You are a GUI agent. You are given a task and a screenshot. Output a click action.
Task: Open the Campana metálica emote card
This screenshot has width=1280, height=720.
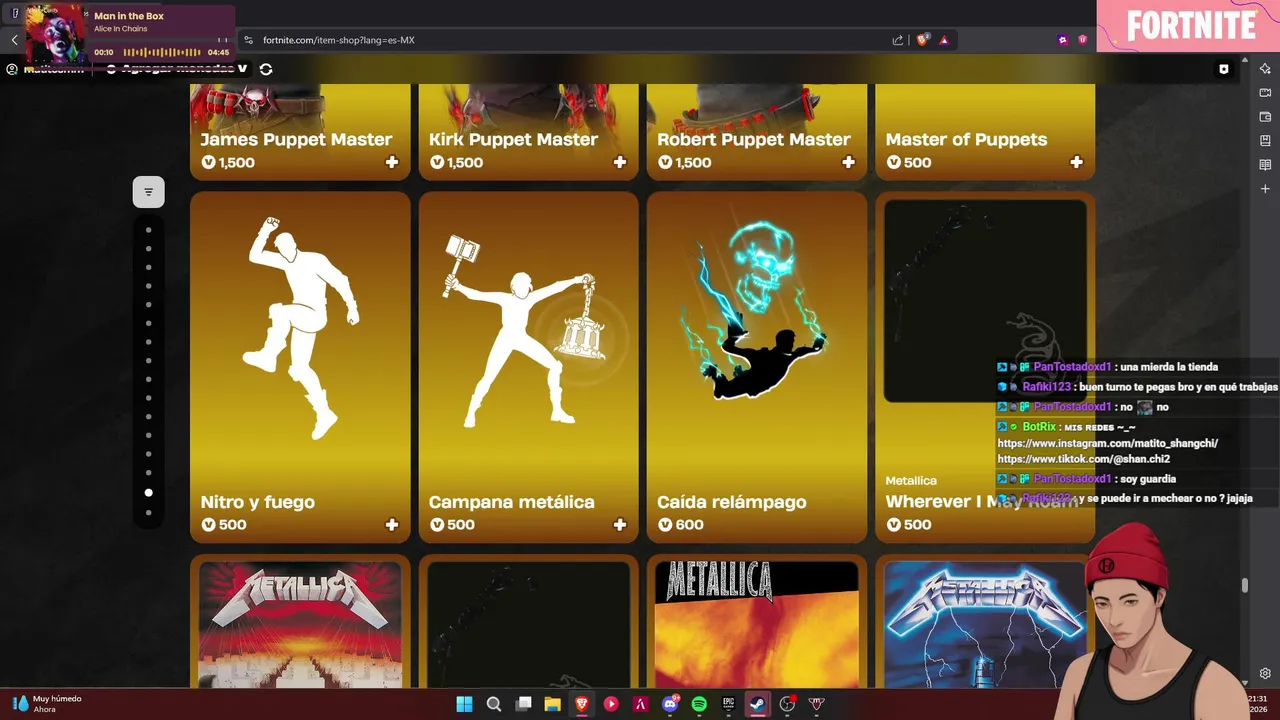tap(528, 367)
